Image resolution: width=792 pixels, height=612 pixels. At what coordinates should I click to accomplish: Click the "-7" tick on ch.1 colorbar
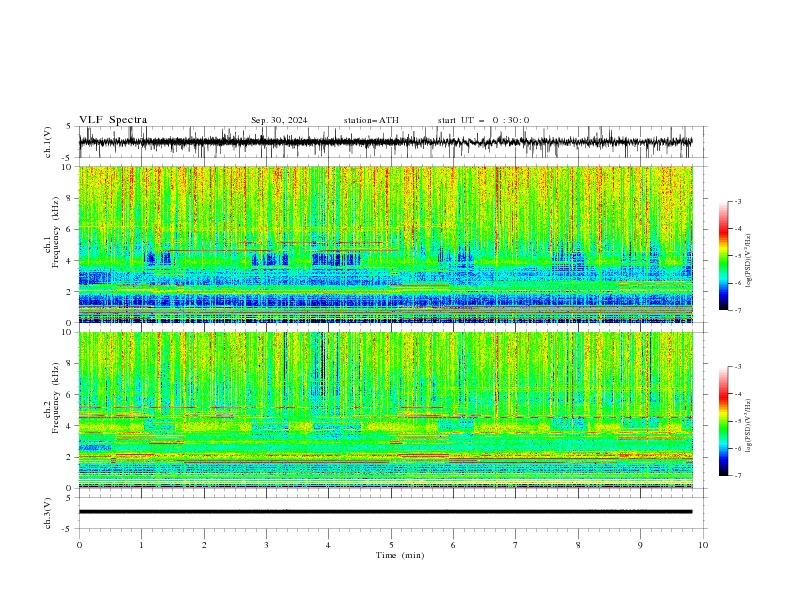click(738, 310)
